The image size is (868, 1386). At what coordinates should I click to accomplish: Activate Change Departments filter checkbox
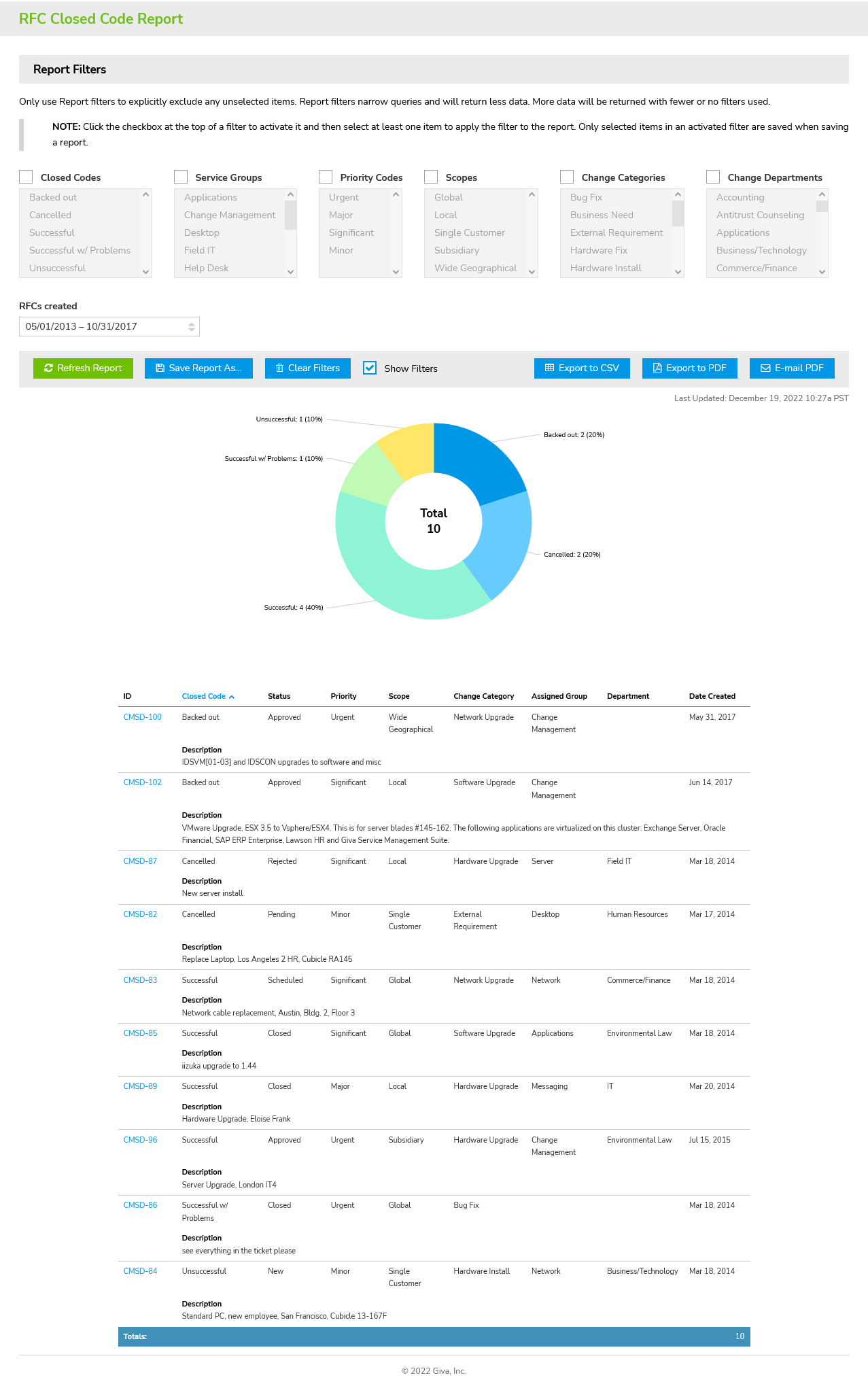point(713,177)
